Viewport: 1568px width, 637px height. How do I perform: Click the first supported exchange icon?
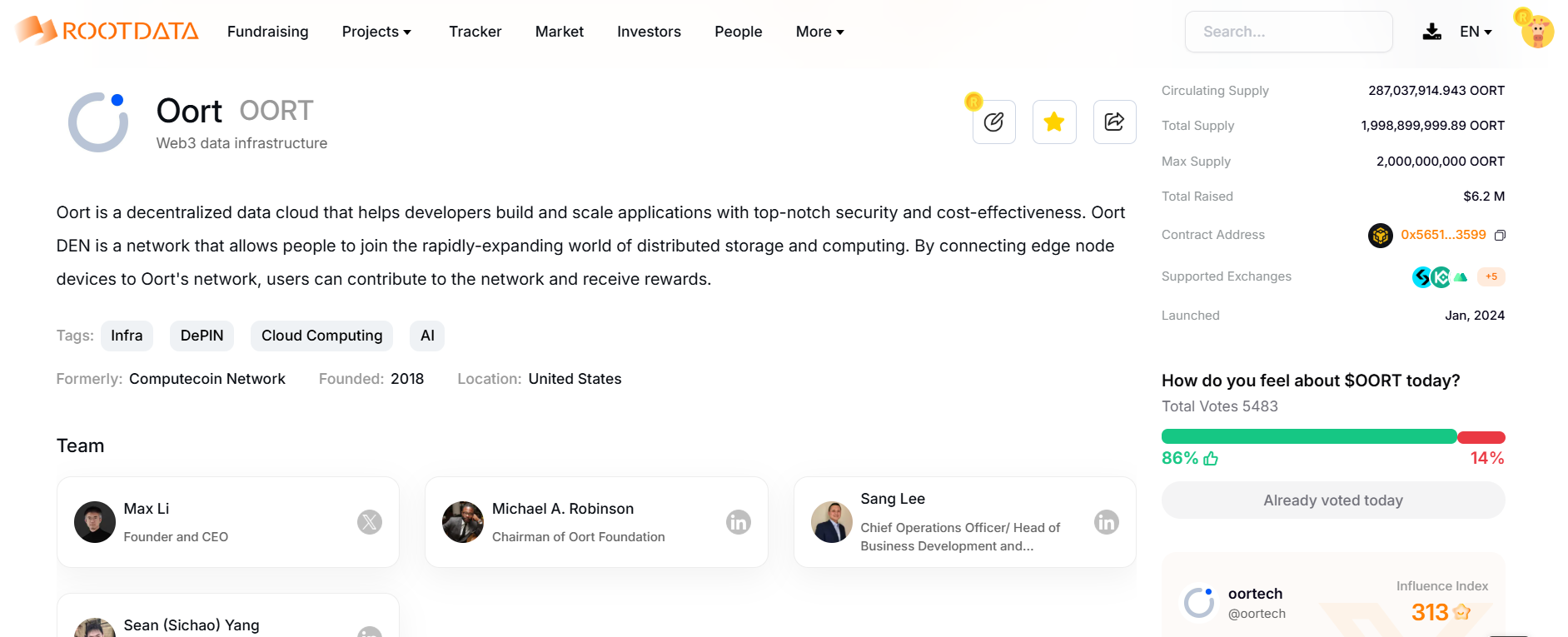tap(1421, 277)
